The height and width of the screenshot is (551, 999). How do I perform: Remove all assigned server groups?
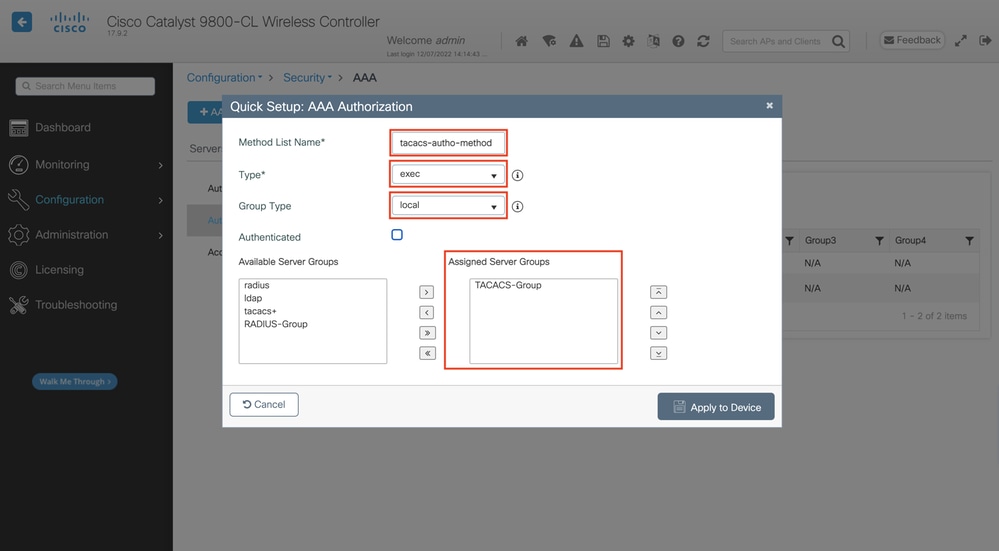click(427, 354)
